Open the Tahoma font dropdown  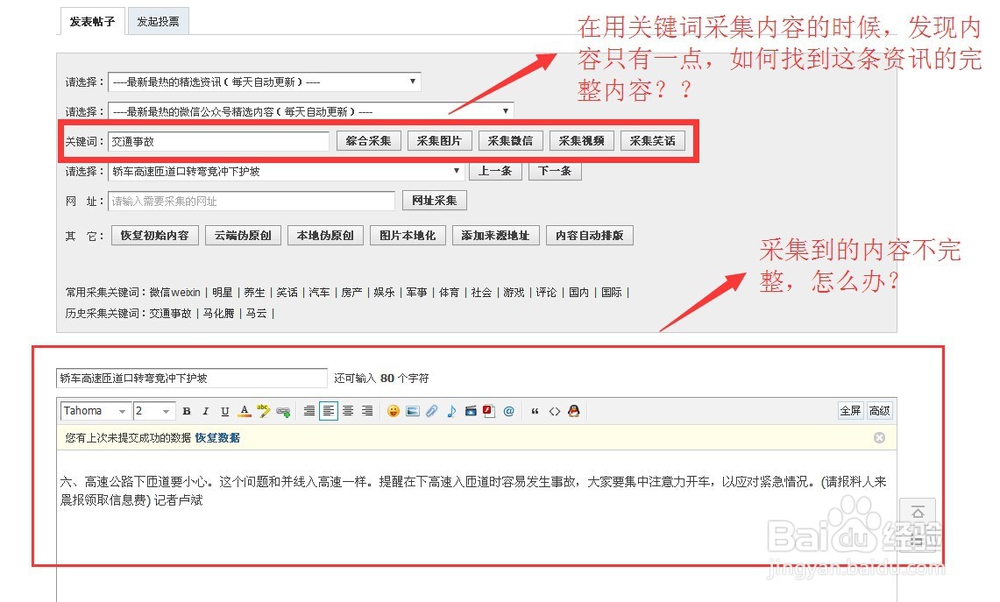[x=95, y=411]
